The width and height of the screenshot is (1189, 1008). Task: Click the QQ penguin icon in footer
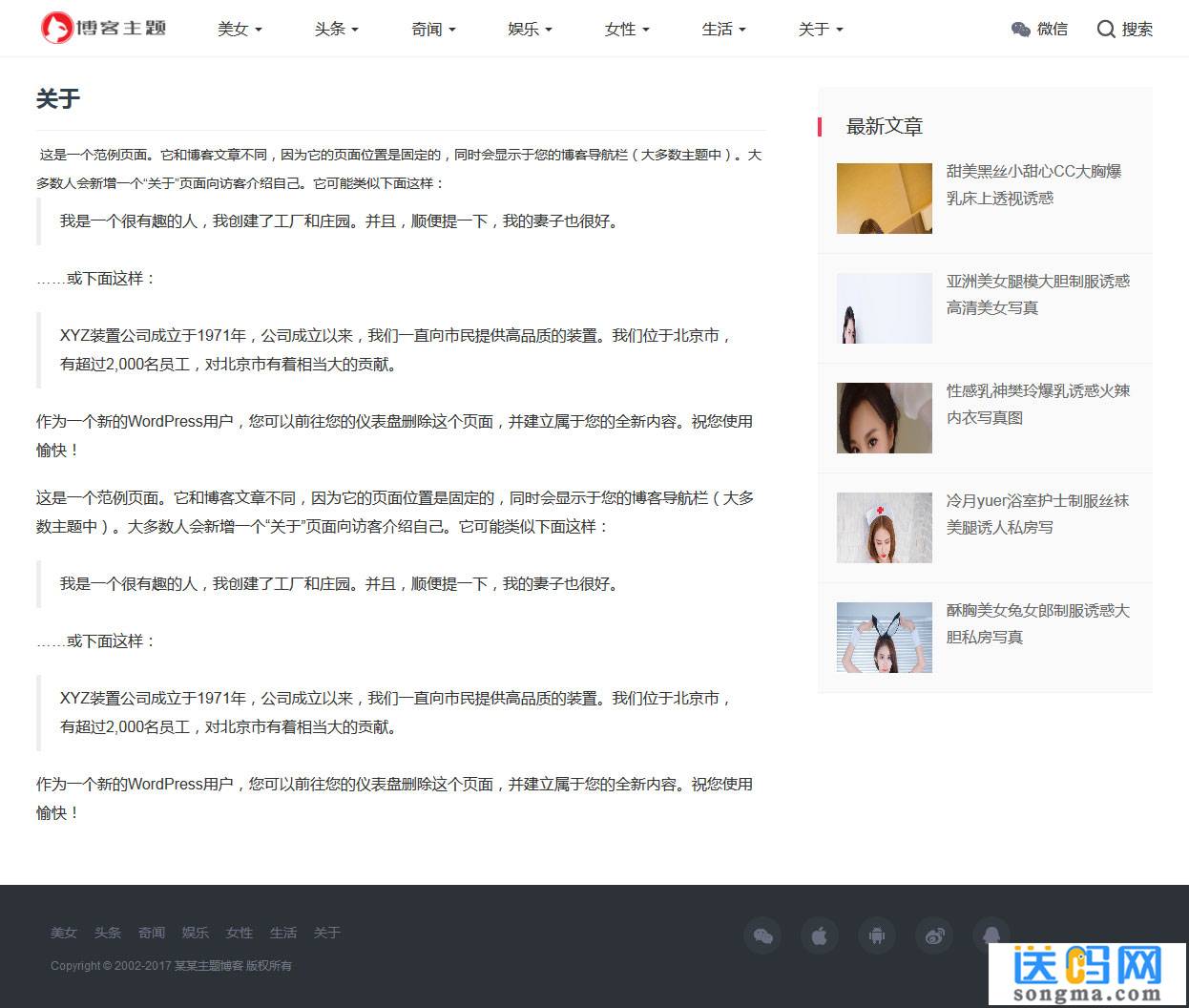pos(991,935)
